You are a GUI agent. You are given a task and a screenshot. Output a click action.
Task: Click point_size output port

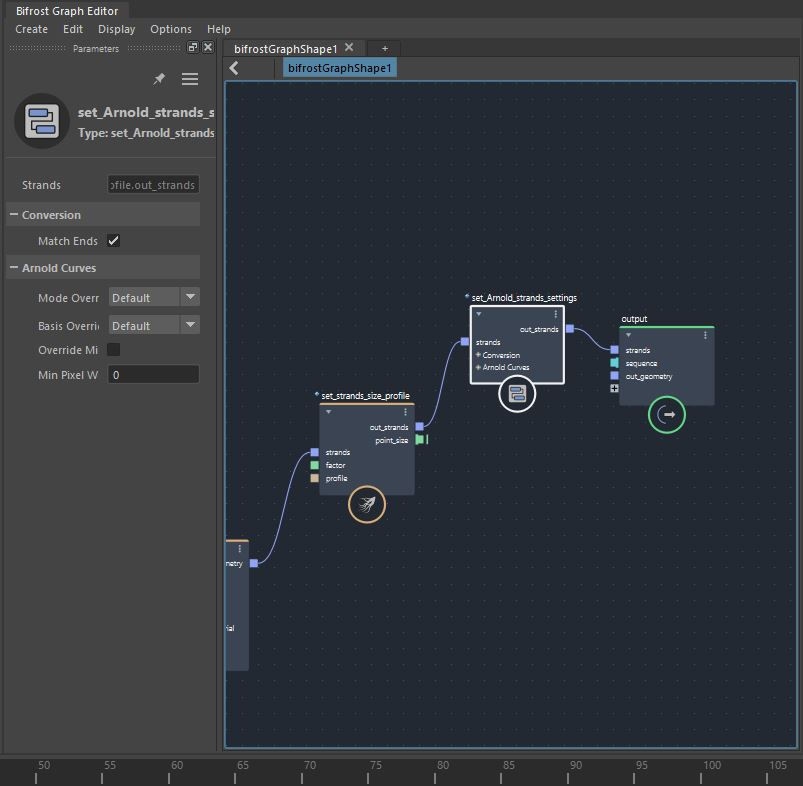[x=419, y=439]
